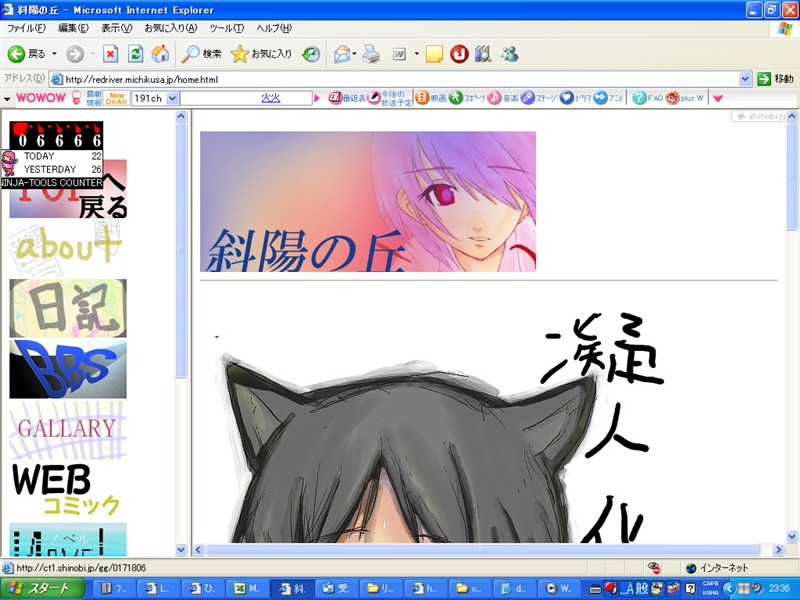800x600 pixels.
Task: Open the Messenger people icon
Action: click(x=509, y=54)
